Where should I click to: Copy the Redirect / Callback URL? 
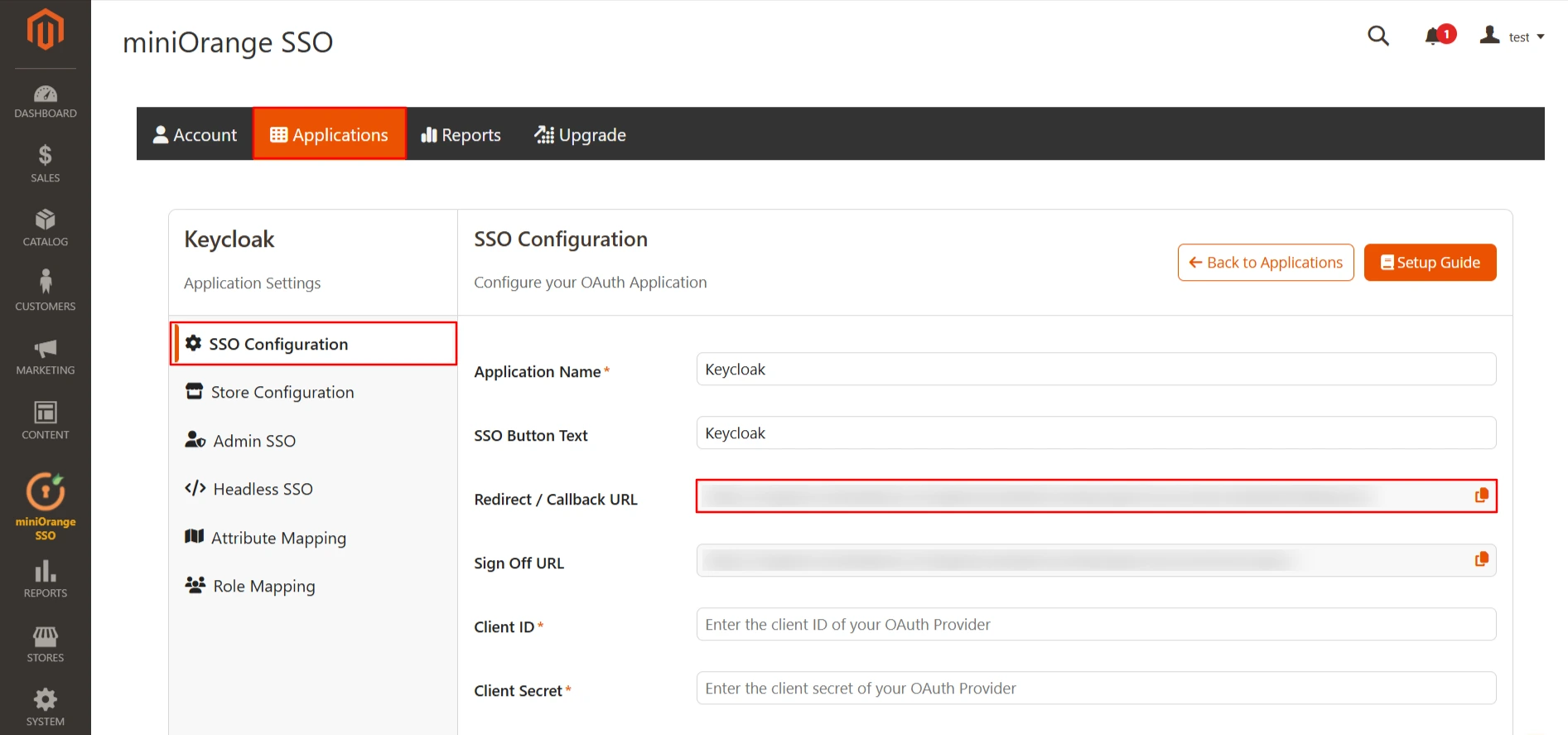1481,496
